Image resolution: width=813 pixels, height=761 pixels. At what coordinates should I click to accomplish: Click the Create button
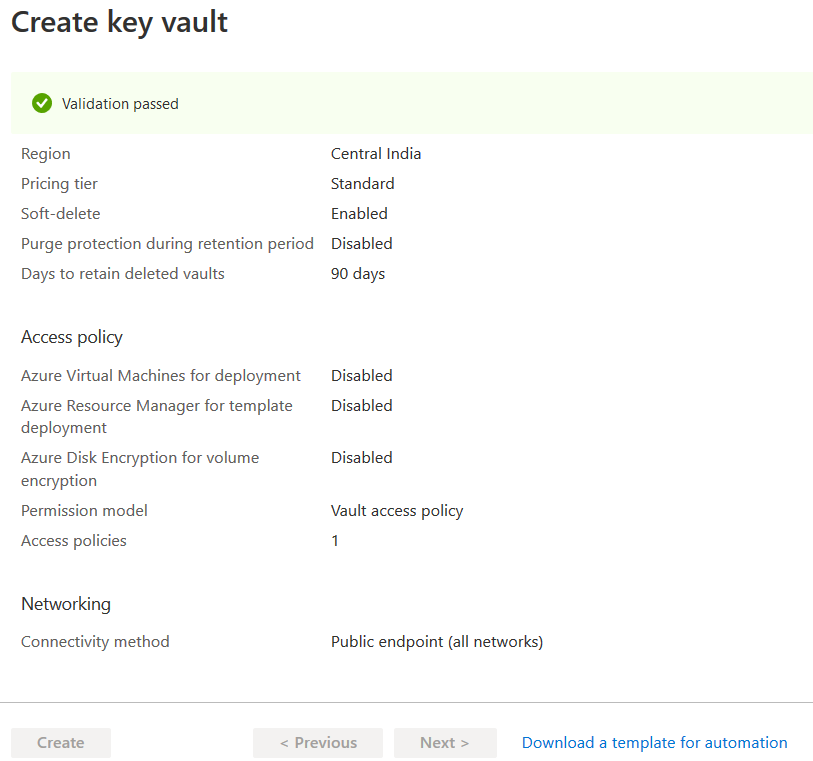(61, 743)
